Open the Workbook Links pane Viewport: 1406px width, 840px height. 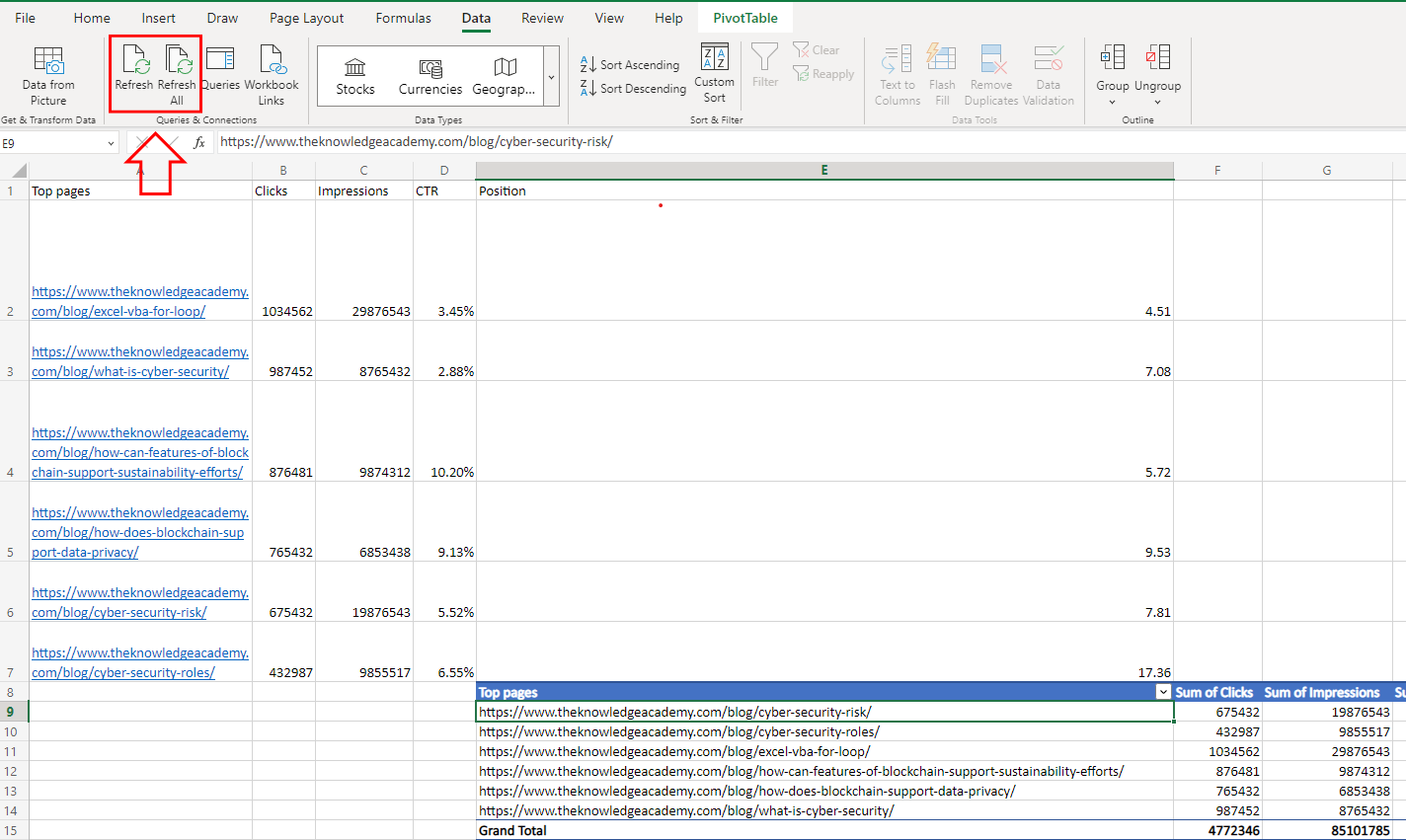(x=272, y=61)
